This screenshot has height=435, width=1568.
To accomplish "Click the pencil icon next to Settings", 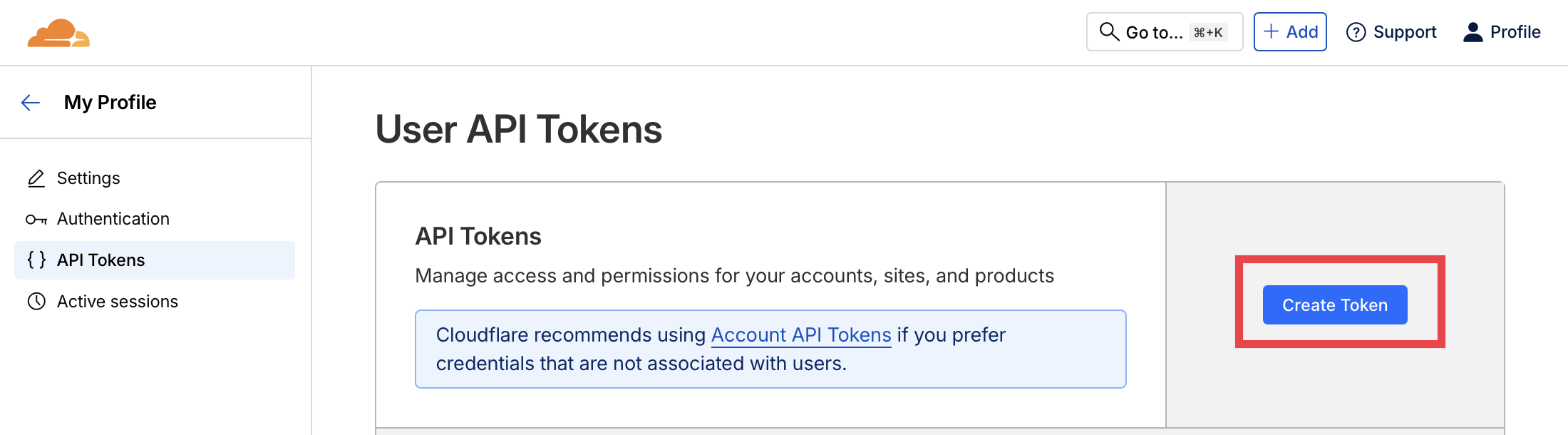I will click(36, 178).
